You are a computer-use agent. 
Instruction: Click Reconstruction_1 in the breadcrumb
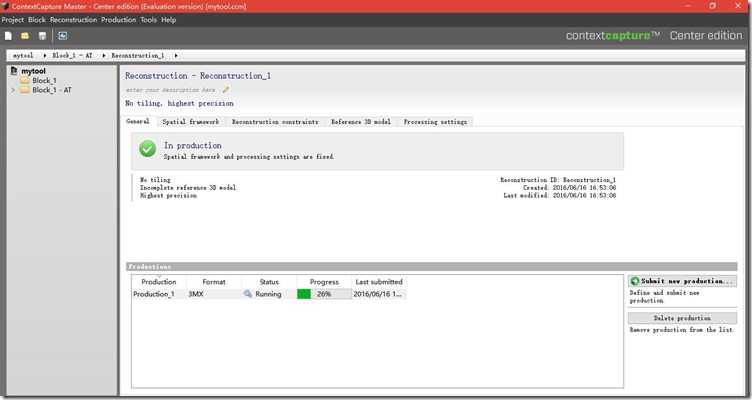tap(138, 56)
